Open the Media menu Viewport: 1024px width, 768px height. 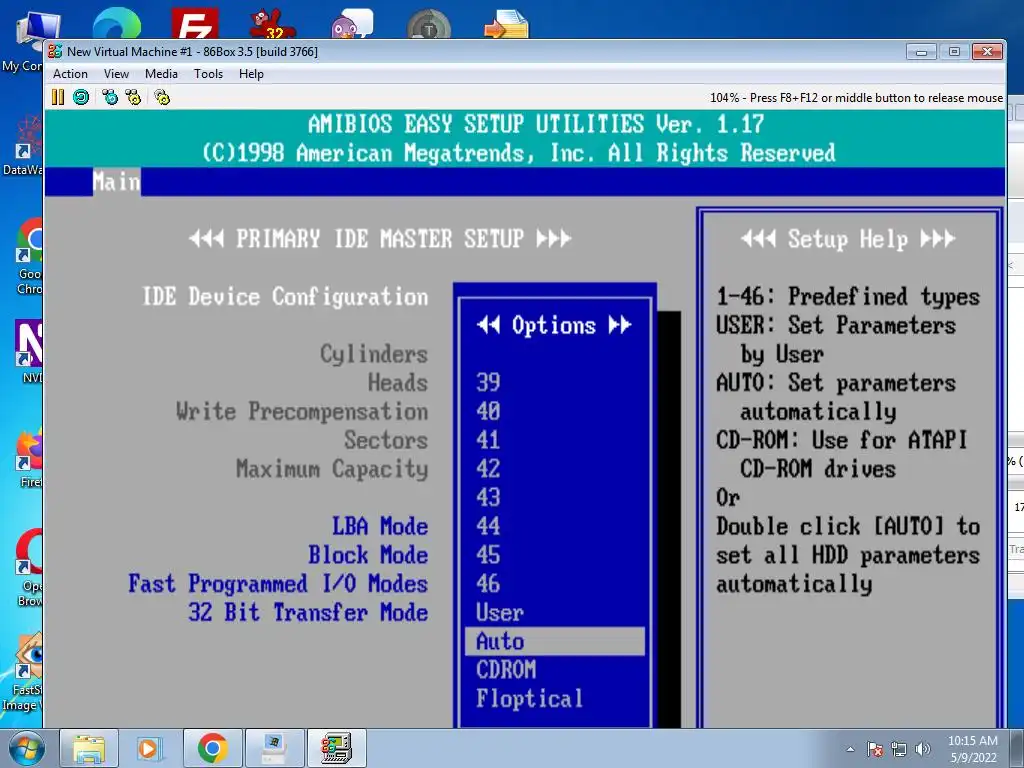pos(161,74)
